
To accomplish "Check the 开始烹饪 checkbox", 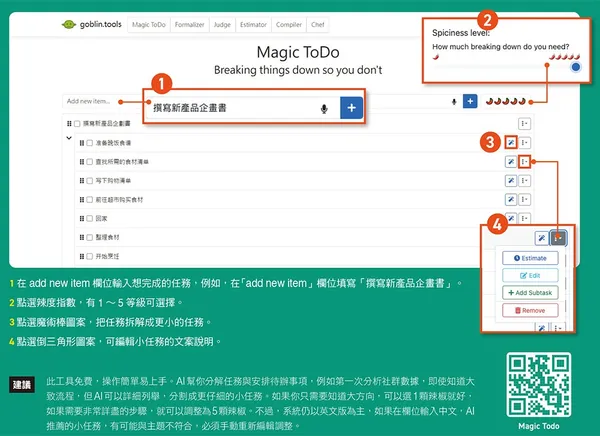I will coord(90,256).
